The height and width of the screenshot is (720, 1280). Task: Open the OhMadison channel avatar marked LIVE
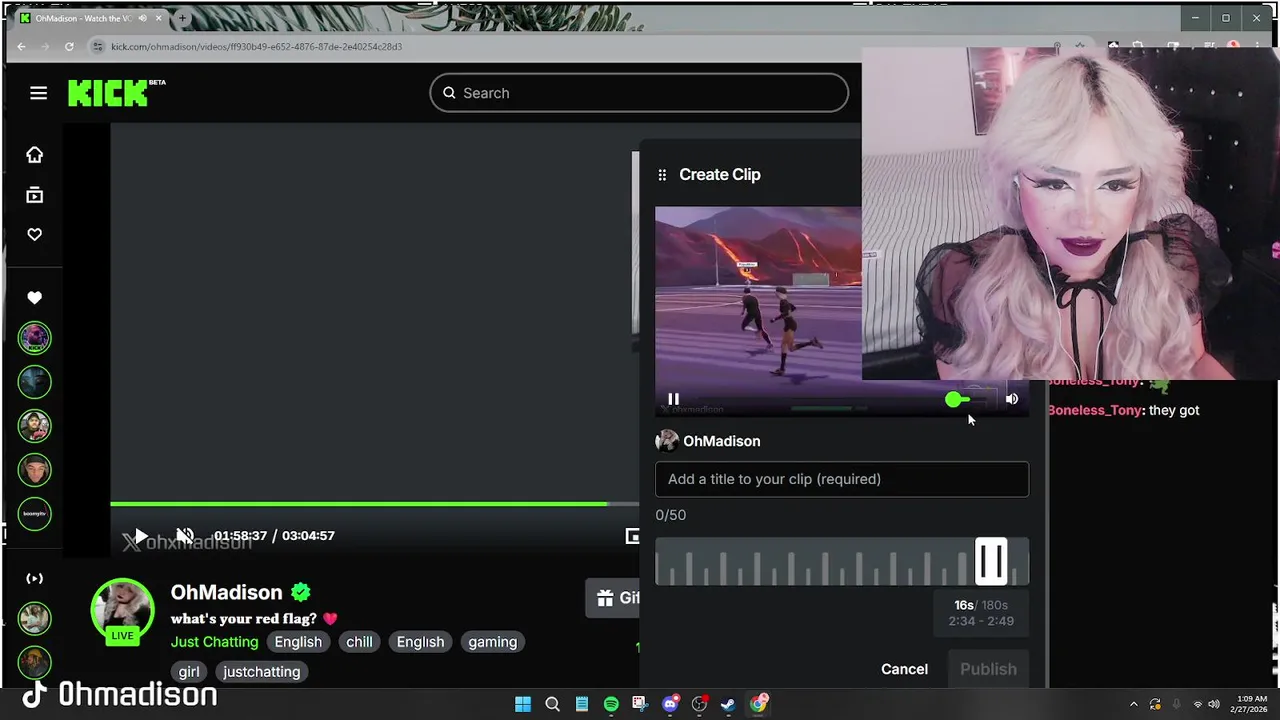(x=122, y=610)
